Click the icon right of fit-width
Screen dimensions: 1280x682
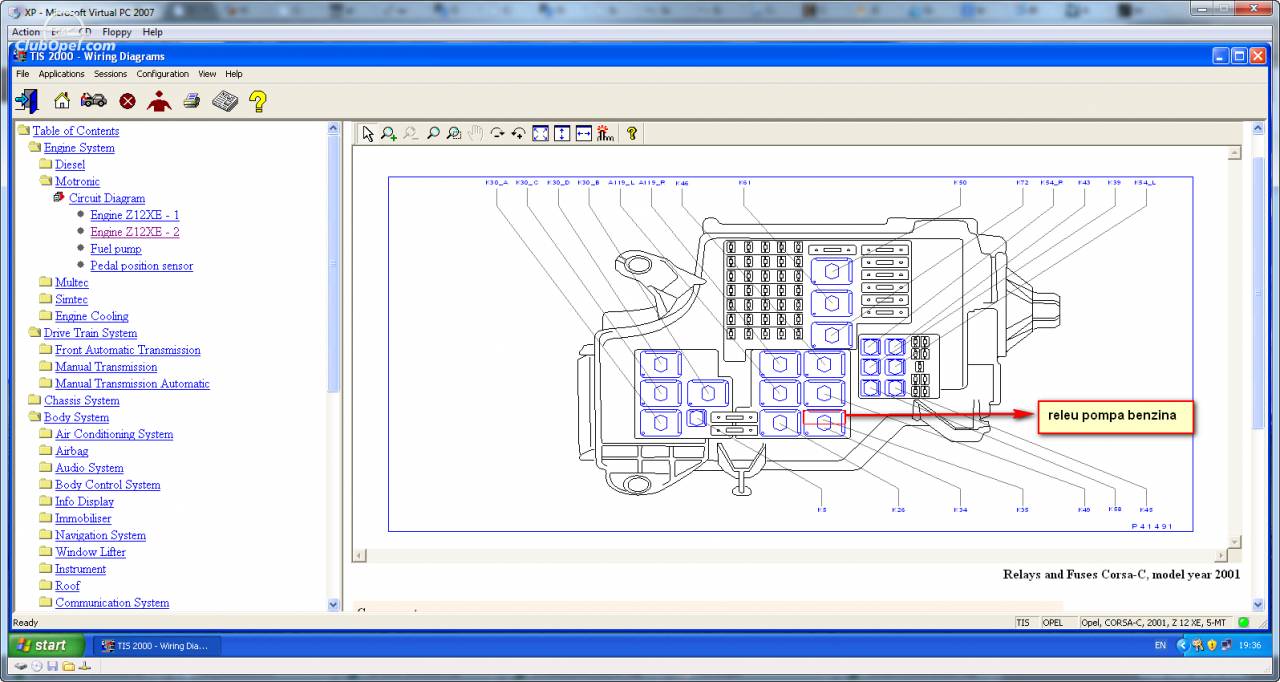(605, 133)
